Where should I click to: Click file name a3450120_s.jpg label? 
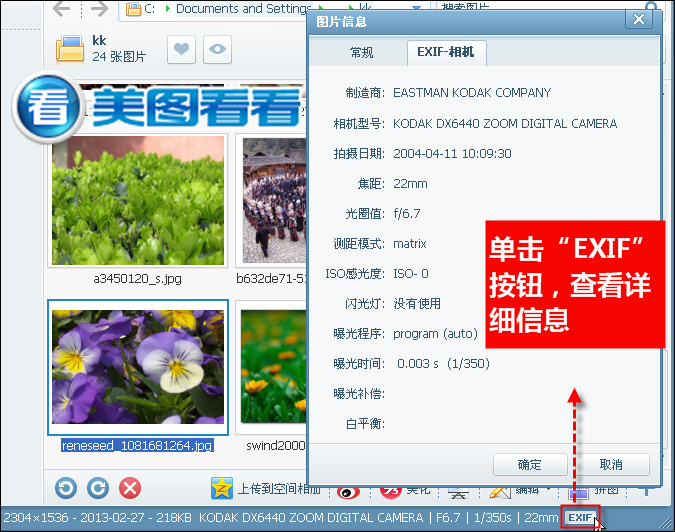pyautogui.click(x=137, y=279)
